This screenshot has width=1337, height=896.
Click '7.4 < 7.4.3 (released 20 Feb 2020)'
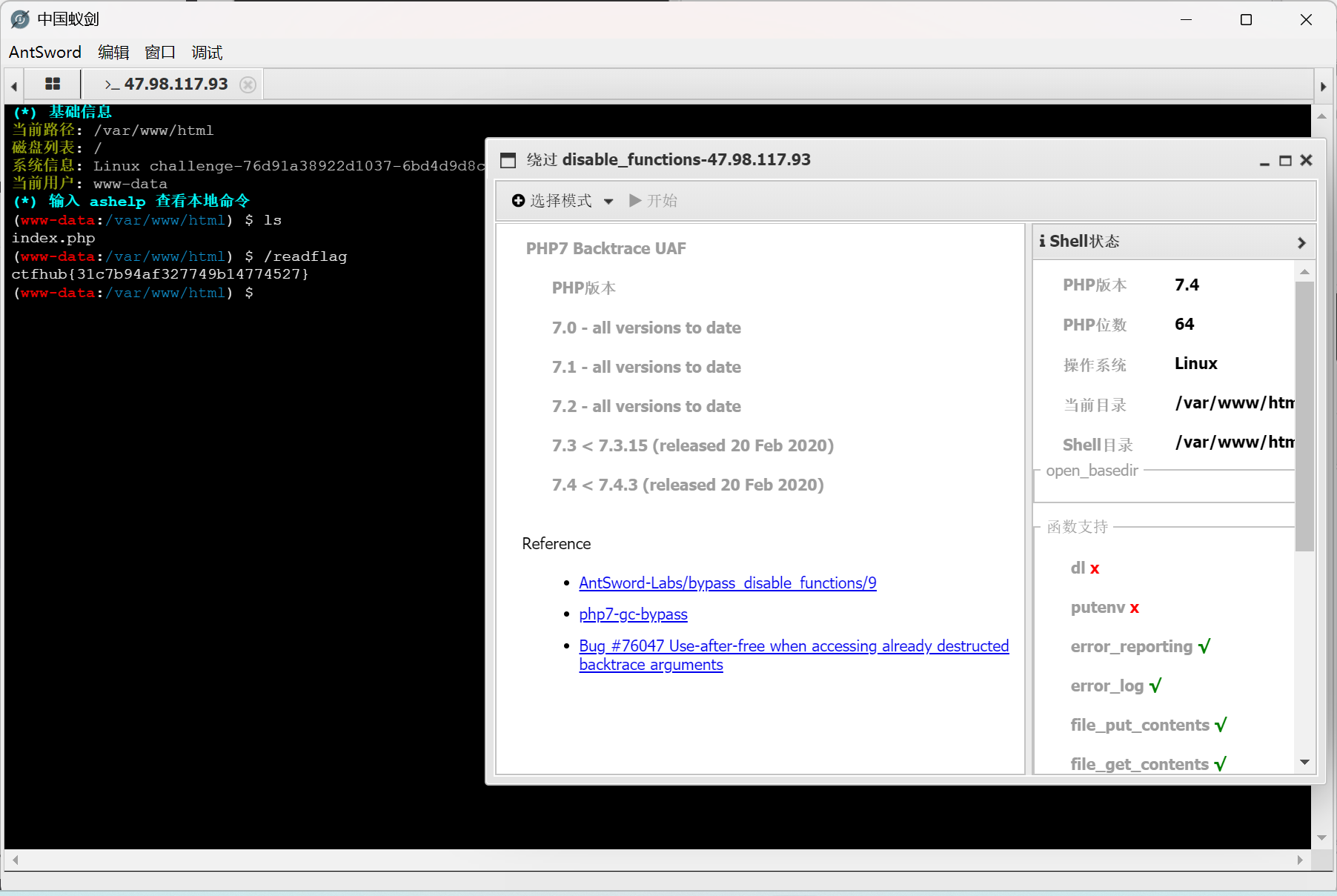687,485
